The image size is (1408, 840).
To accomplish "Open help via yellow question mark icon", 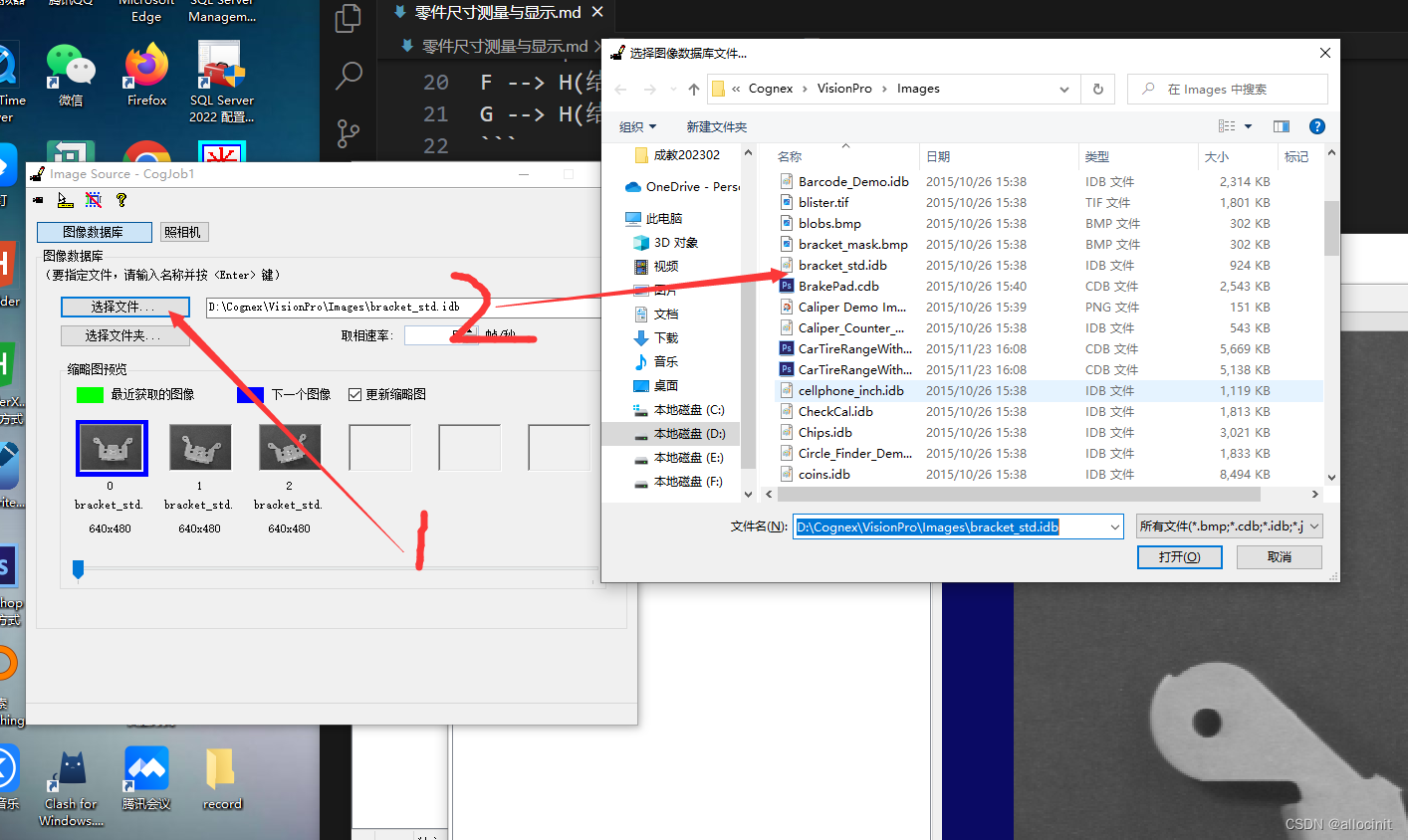I will [121, 201].
